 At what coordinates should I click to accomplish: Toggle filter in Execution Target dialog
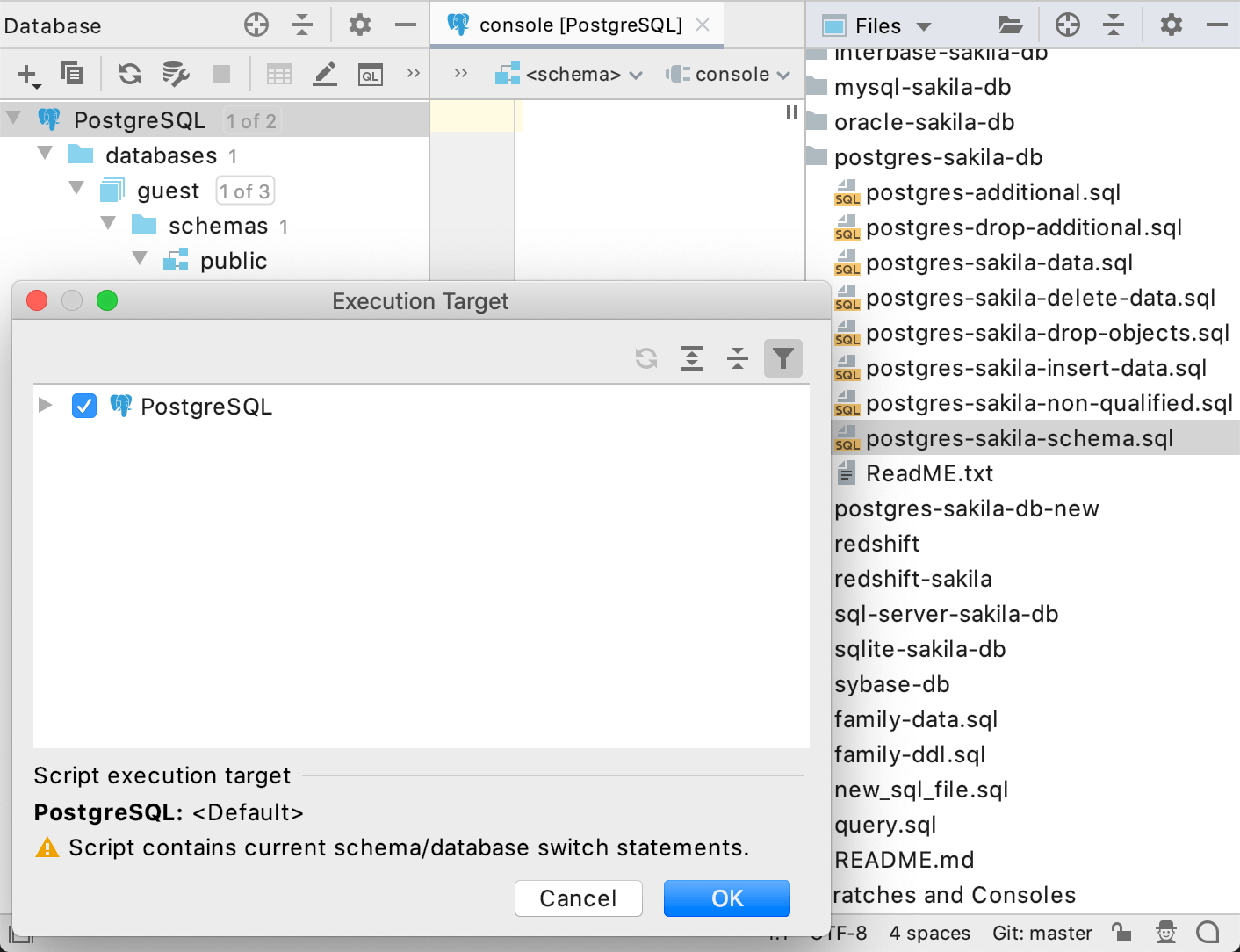pyautogui.click(x=783, y=358)
